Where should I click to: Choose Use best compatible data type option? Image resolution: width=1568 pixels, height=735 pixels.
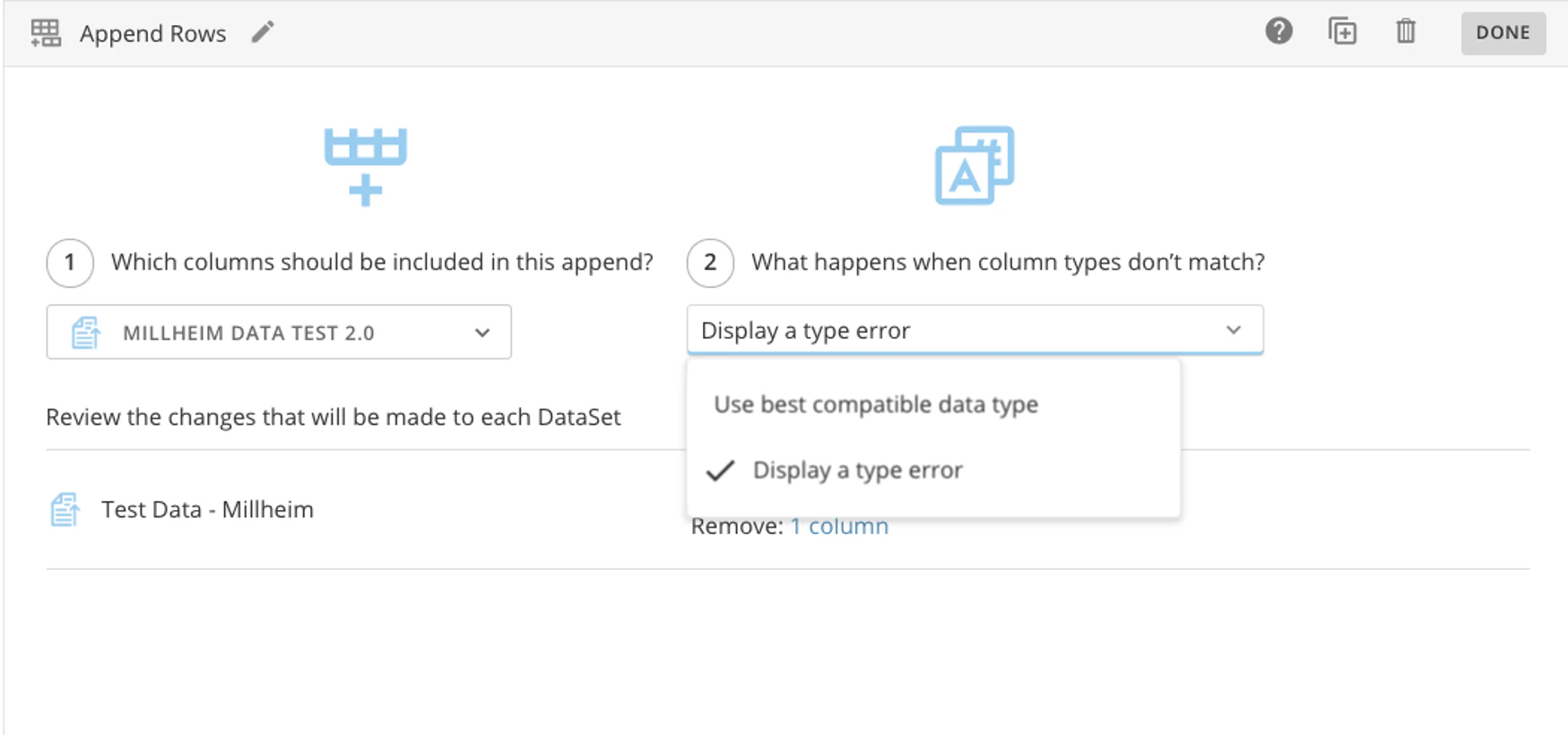pyautogui.click(x=876, y=404)
